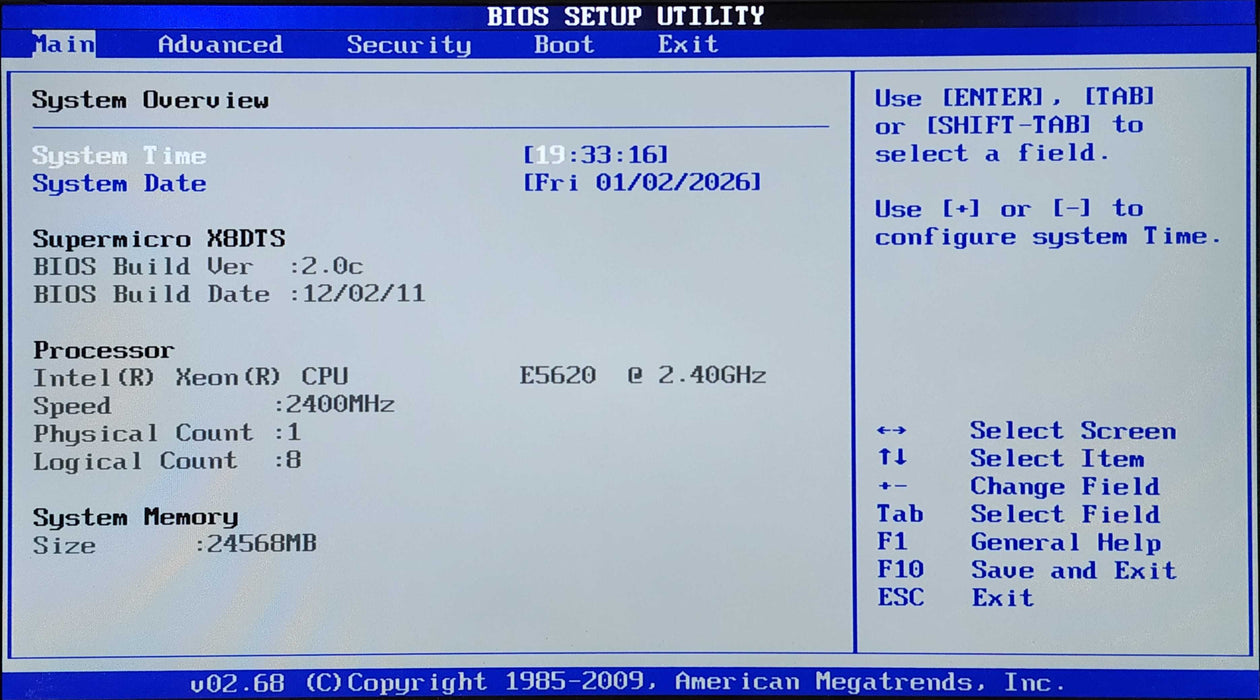
Task: Click the Change Field legend text
Action: click(x=1065, y=487)
